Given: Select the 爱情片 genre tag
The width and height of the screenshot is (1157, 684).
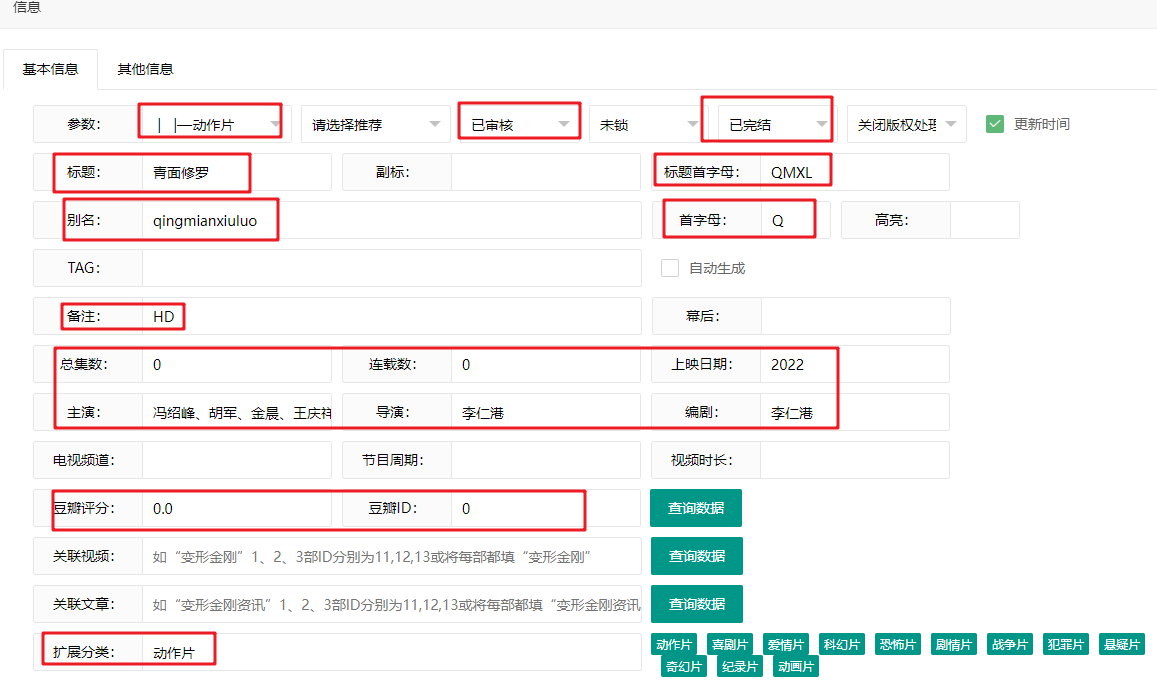Looking at the screenshot, I should 785,644.
